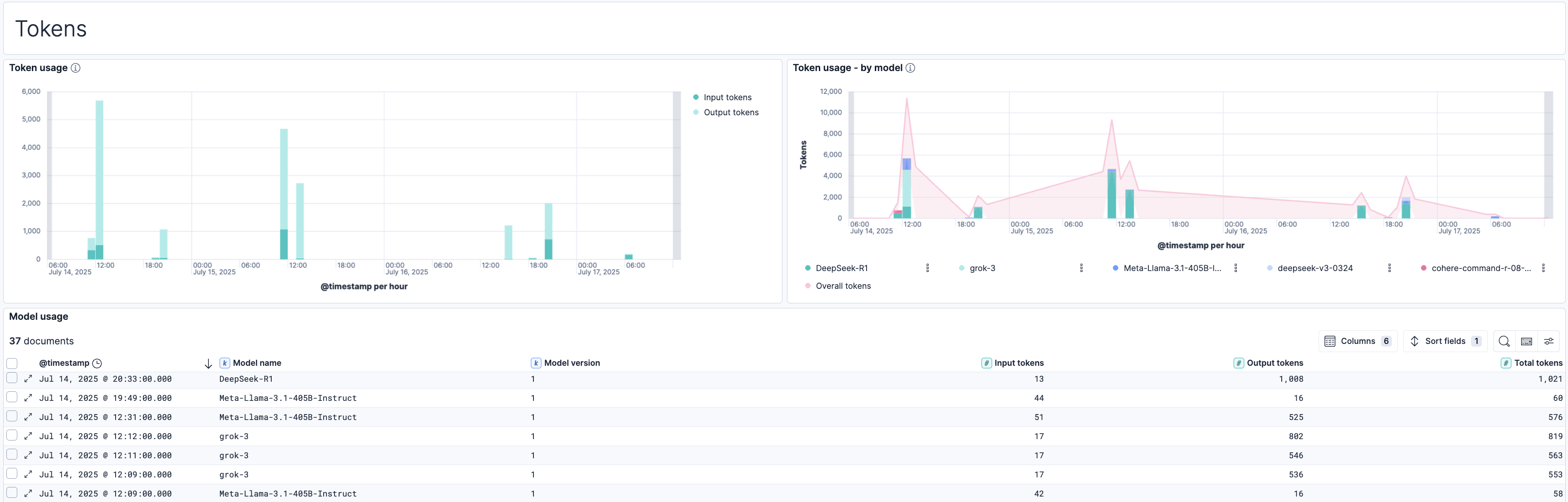Check the DeepSeek-R1 row checkbox
The image size is (1568, 502).
pos(12,378)
